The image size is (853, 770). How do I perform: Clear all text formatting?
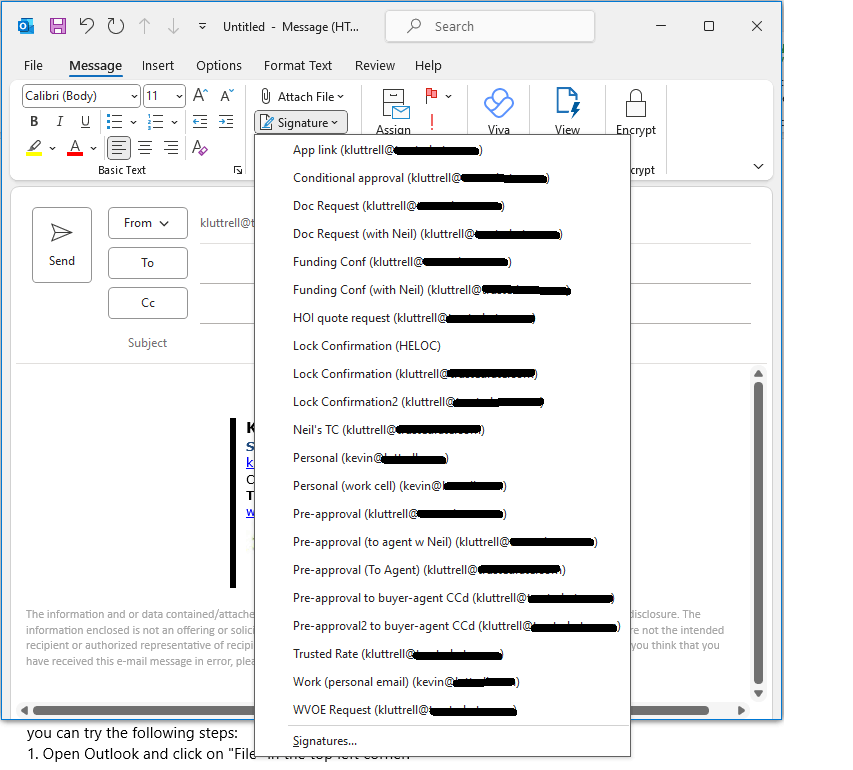click(x=199, y=147)
